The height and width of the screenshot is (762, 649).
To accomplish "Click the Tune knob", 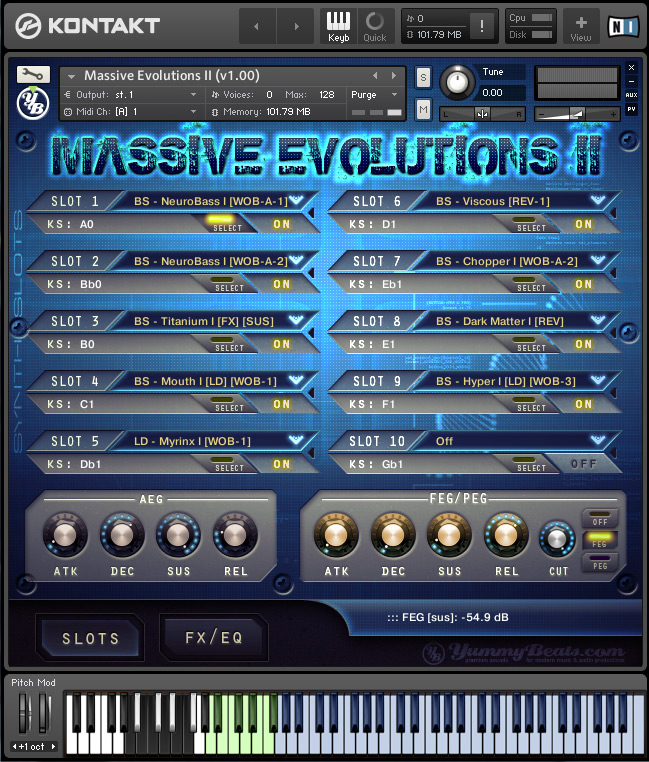I will coord(457,83).
